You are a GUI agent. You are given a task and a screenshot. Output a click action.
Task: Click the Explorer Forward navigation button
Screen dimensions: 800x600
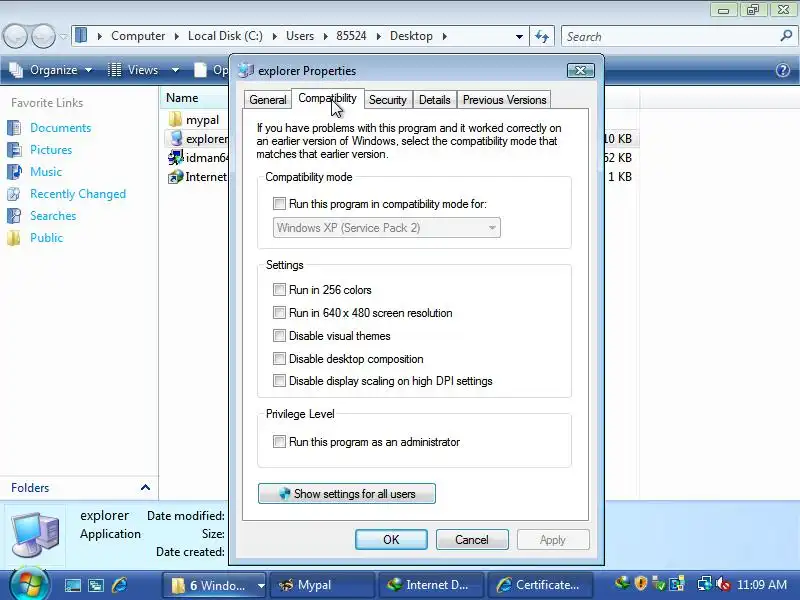pos(43,36)
